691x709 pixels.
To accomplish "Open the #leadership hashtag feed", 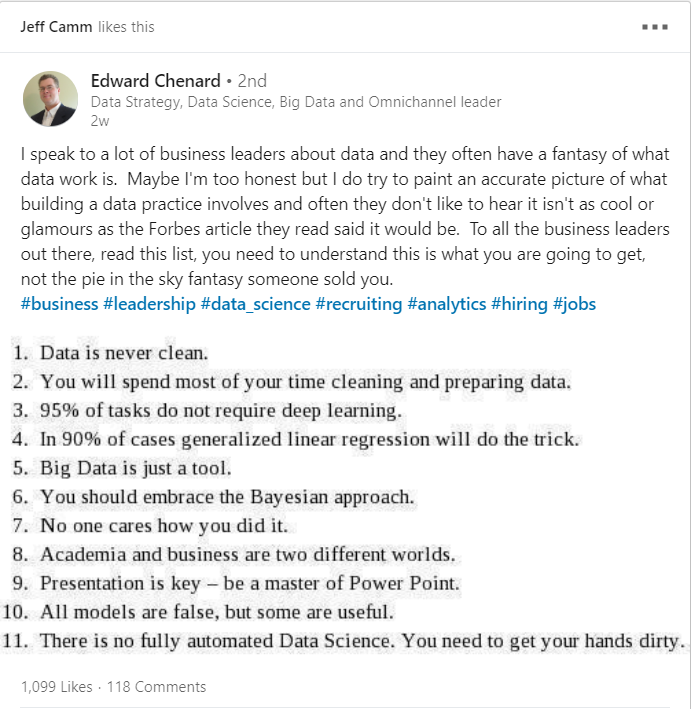I will point(149,304).
